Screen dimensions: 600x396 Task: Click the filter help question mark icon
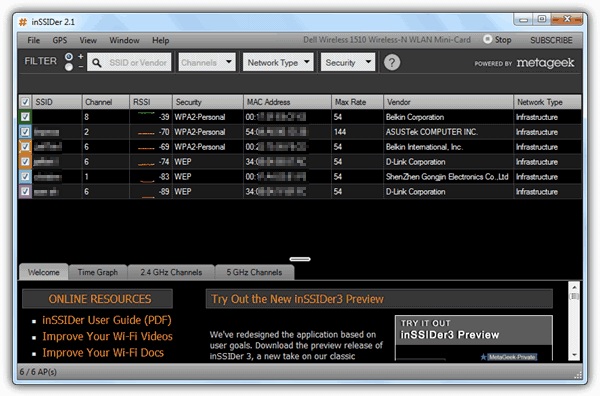(392, 62)
